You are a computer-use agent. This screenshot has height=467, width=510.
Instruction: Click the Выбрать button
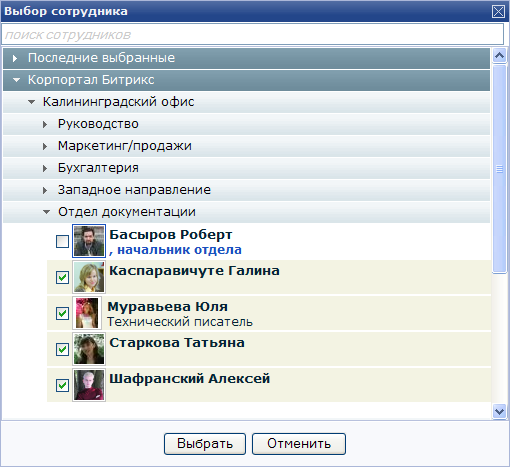click(205, 444)
